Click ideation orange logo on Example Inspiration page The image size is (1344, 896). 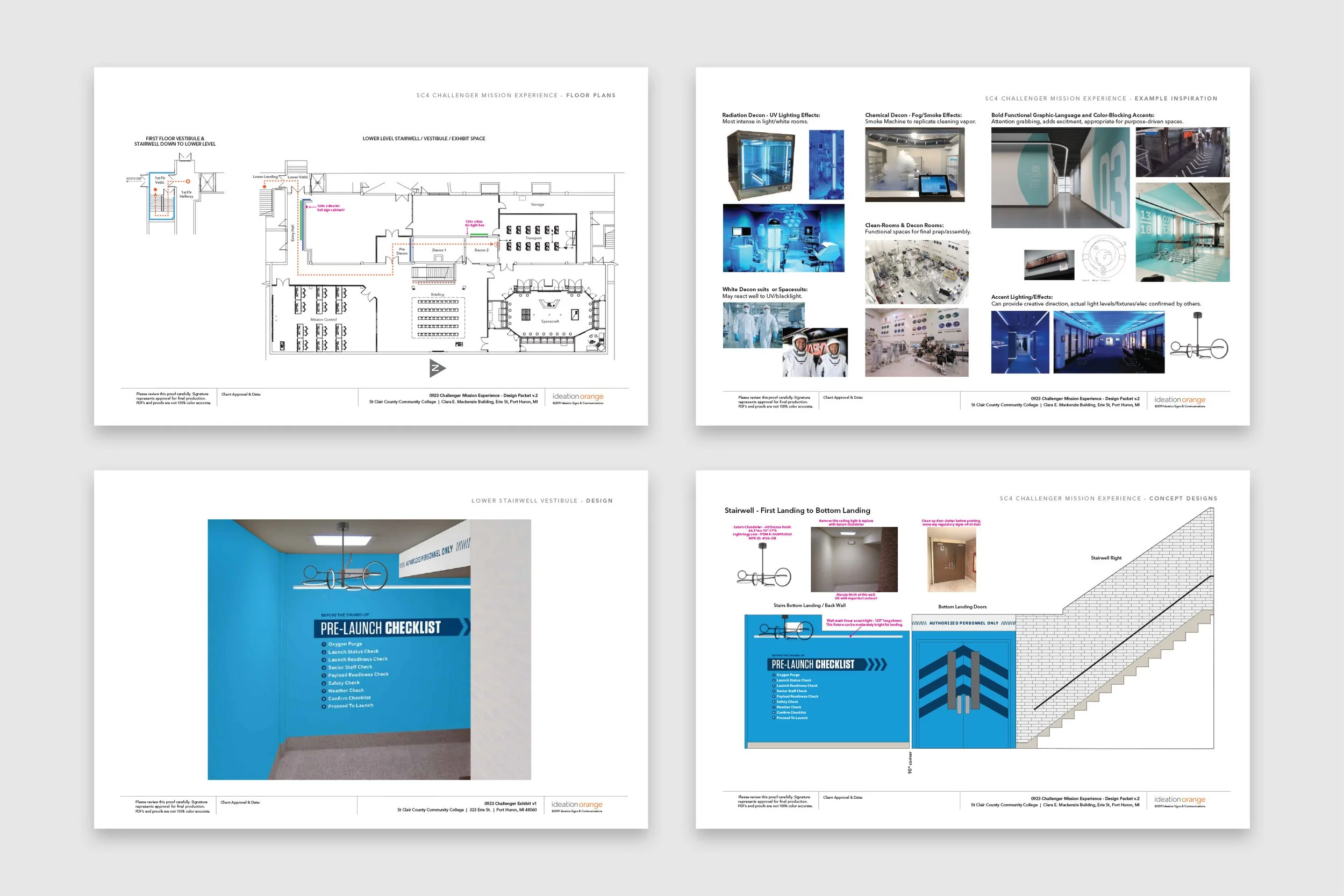click(1179, 401)
